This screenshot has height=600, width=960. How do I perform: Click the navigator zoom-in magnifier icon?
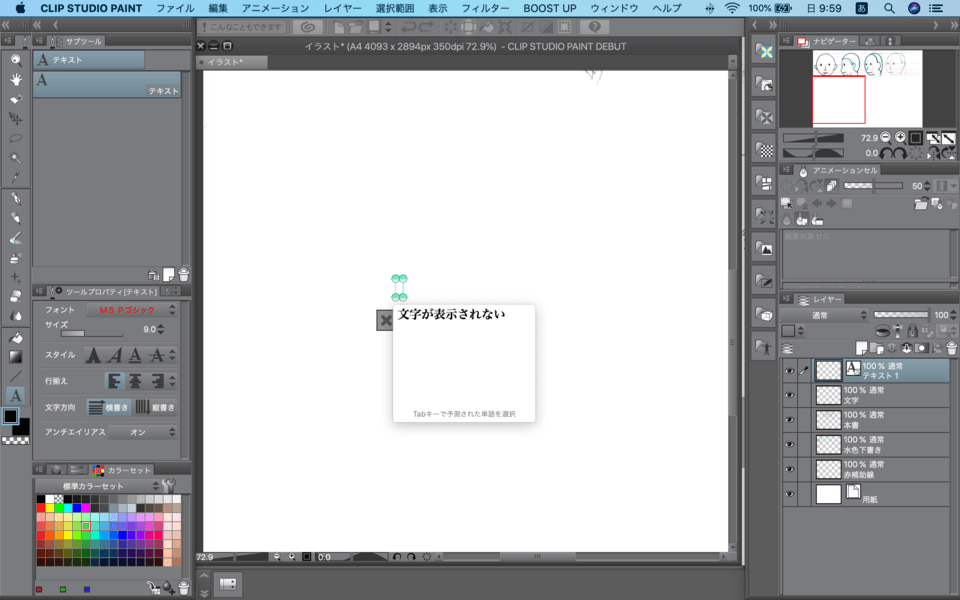click(x=900, y=137)
